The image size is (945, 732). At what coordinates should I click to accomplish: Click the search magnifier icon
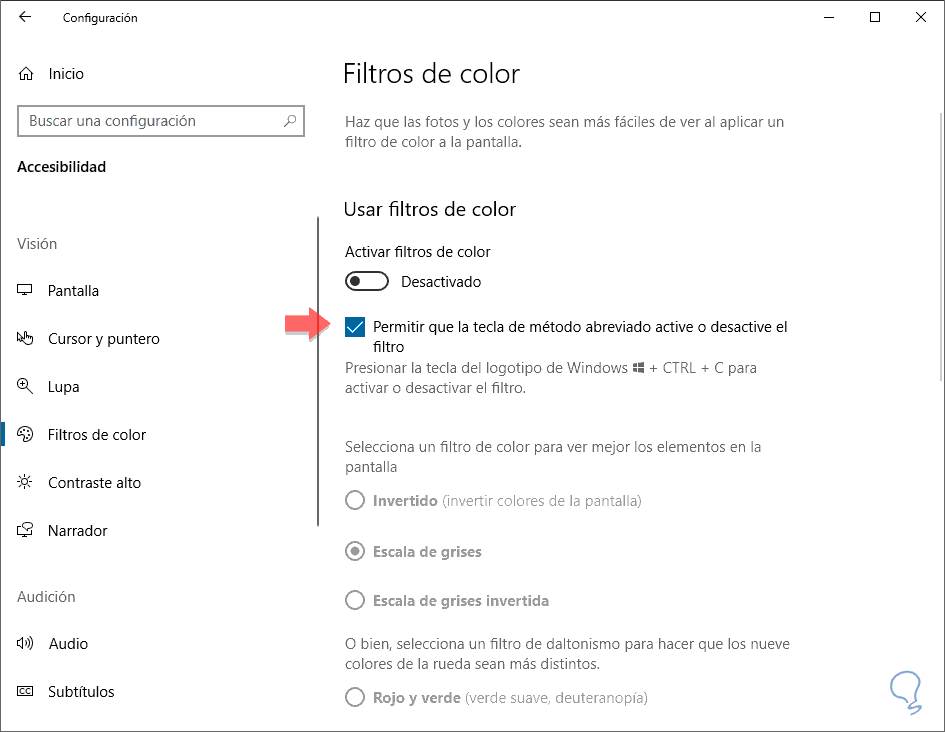290,121
